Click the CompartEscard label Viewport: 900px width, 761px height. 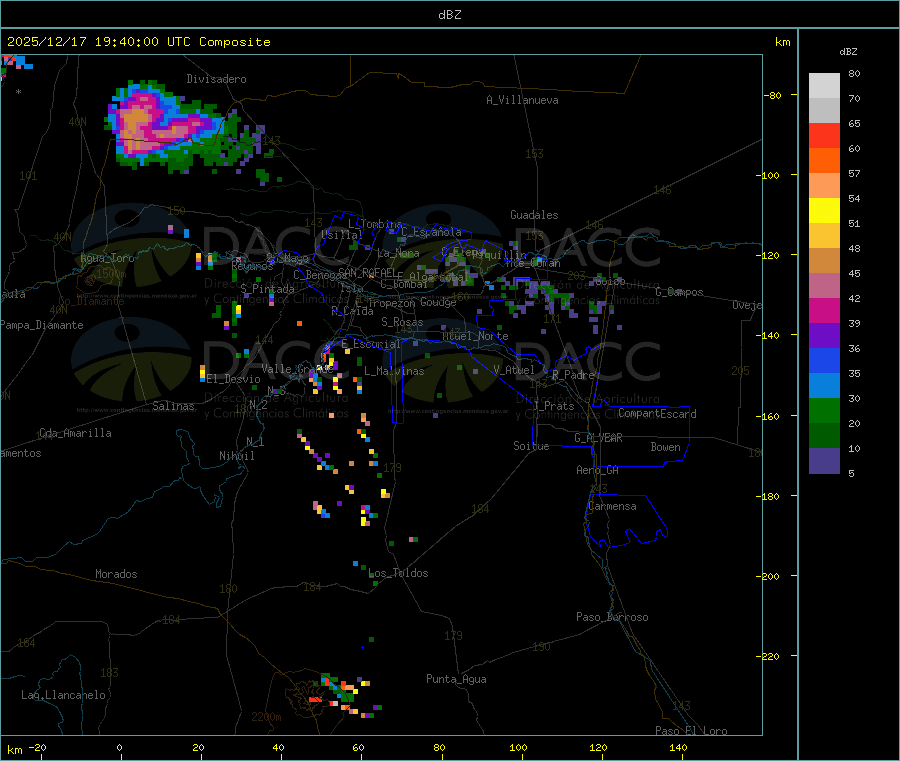point(658,414)
